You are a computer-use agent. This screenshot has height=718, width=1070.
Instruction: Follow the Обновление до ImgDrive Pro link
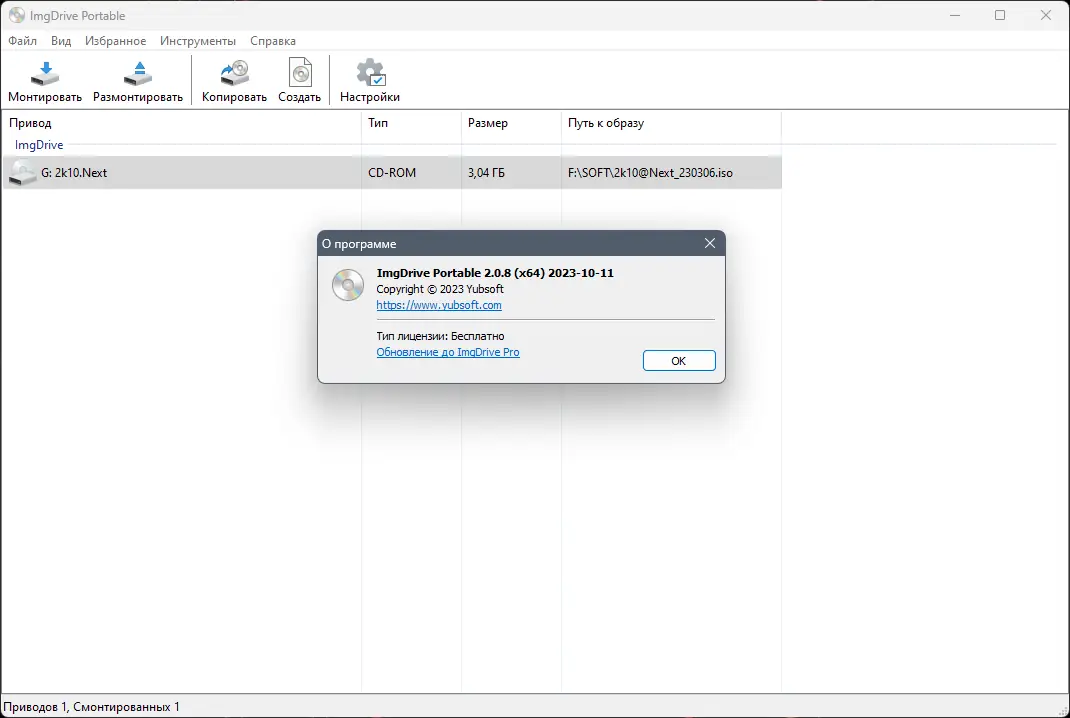click(448, 352)
